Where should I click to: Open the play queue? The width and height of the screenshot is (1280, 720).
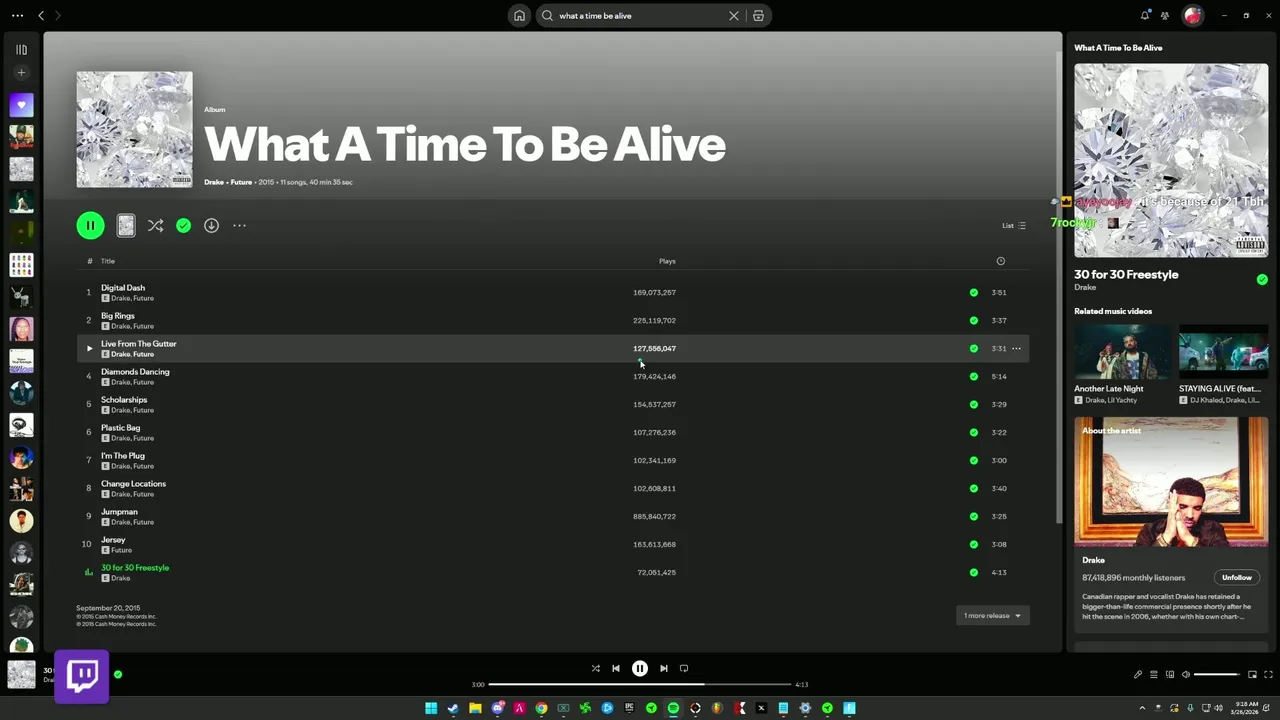[1154, 675]
